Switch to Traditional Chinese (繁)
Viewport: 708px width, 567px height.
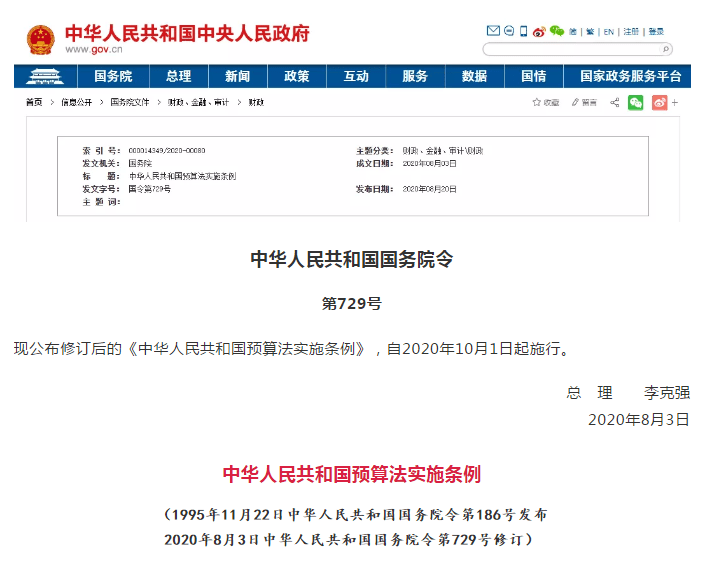pos(590,32)
